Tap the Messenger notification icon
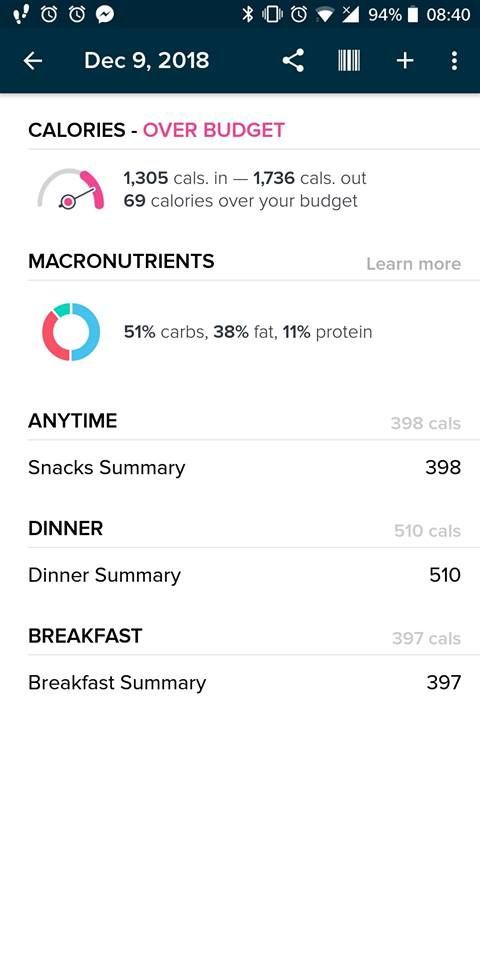This screenshot has height=960, width=480. click(x=105, y=15)
